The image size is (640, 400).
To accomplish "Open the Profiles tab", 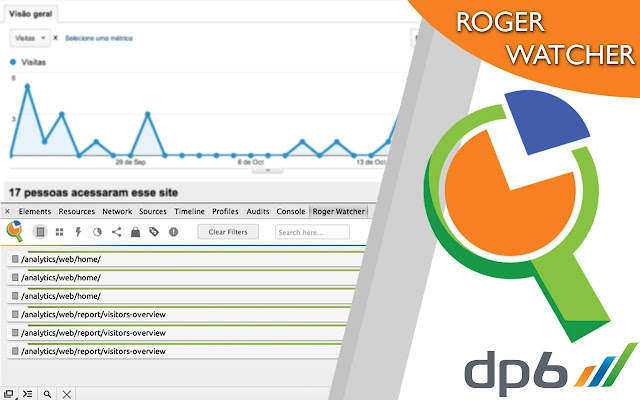I will [x=225, y=211].
